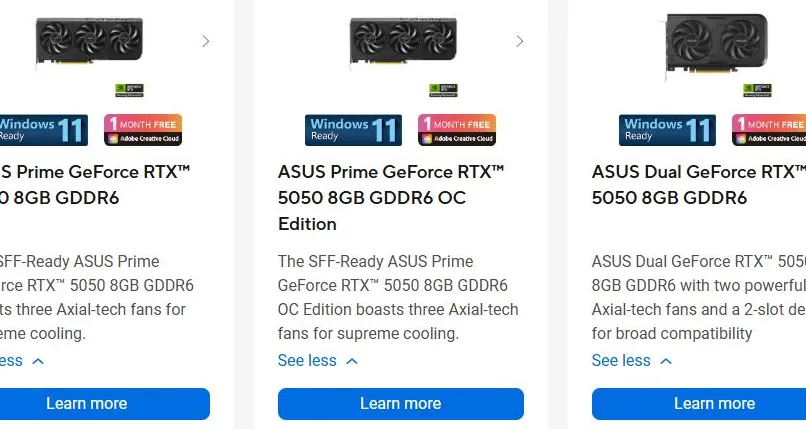Click next-image arrow on non-OC Prime card
The image size is (806, 429).
click(205, 42)
